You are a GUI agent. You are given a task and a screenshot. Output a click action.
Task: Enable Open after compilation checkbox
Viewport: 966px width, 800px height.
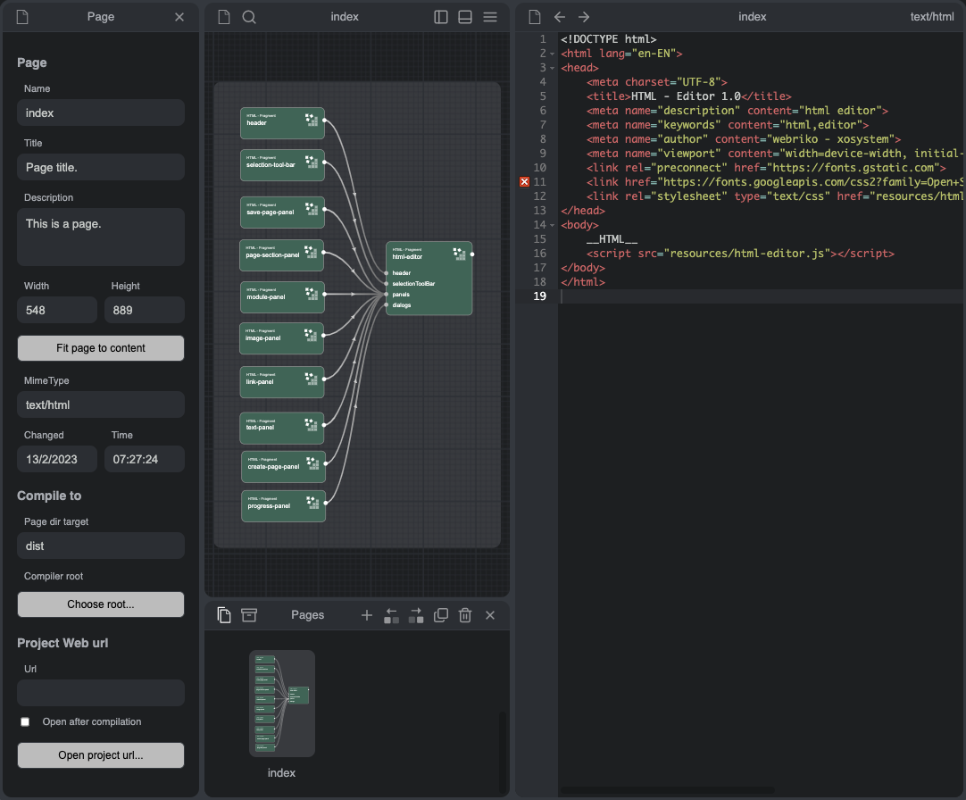point(26,722)
